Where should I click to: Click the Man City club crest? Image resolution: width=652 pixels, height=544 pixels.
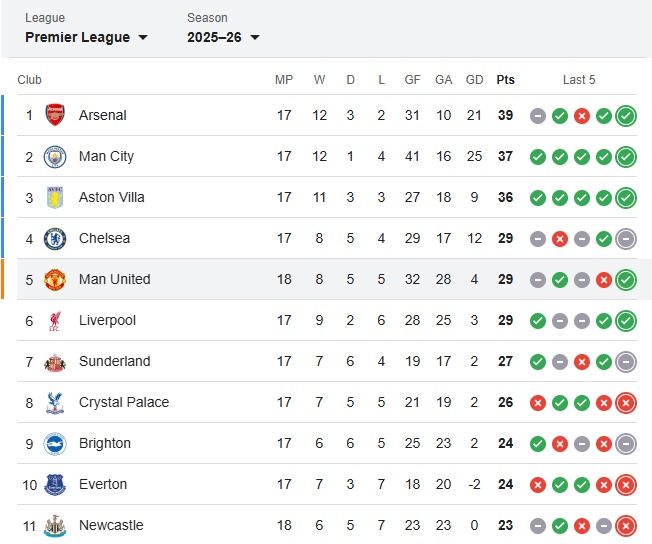(x=55, y=156)
